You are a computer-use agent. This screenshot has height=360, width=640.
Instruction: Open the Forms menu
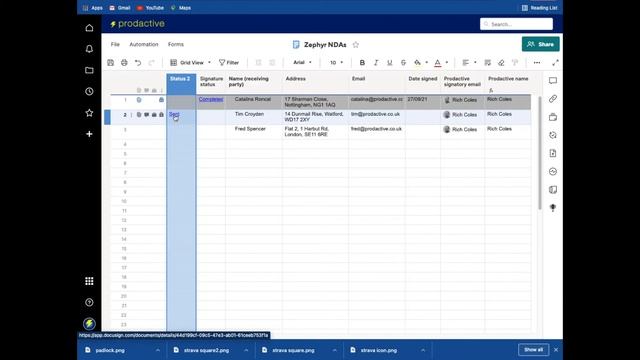tap(176, 44)
